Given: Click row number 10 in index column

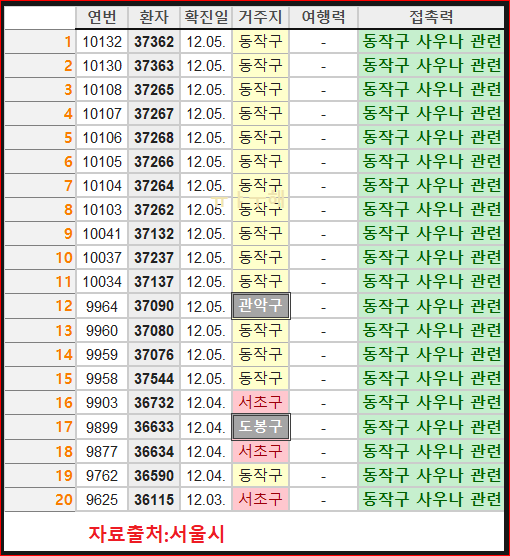Looking at the screenshot, I should tap(64, 258).
